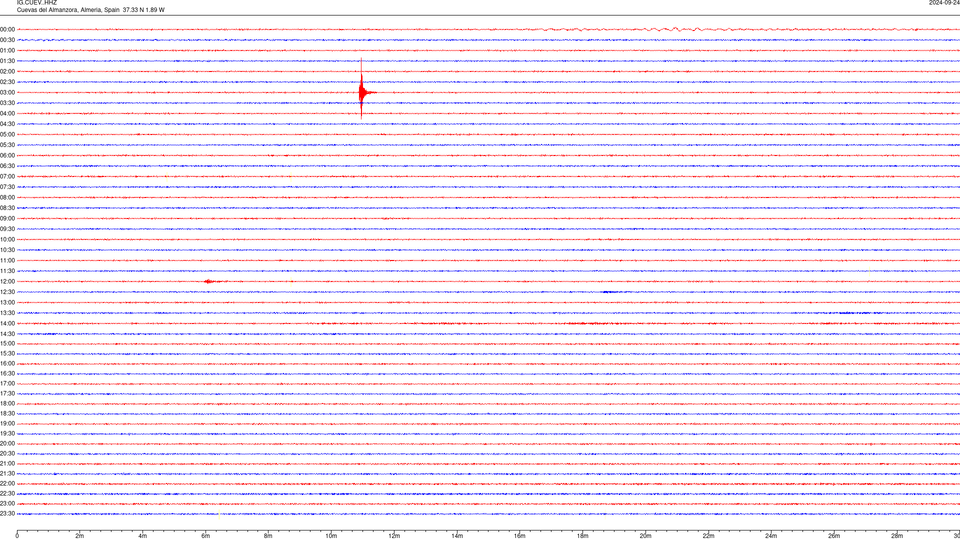Select the 00:30 trace time label

click(7, 40)
